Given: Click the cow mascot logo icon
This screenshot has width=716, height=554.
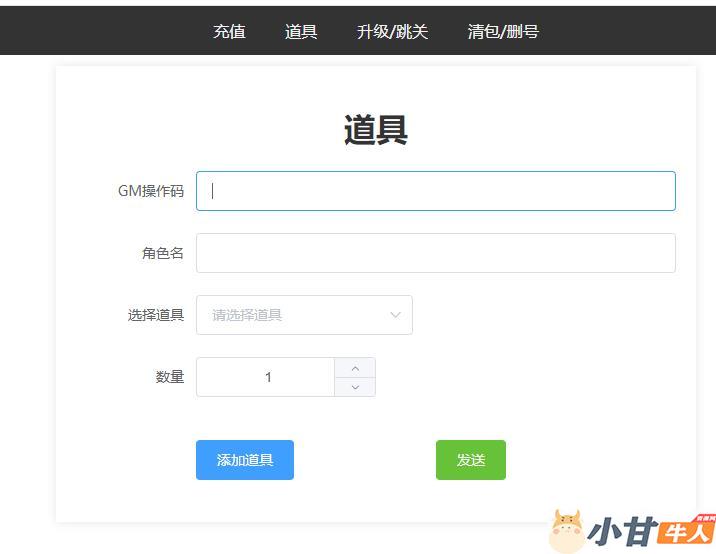Looking at the screenshot, I should click(567, 531).
